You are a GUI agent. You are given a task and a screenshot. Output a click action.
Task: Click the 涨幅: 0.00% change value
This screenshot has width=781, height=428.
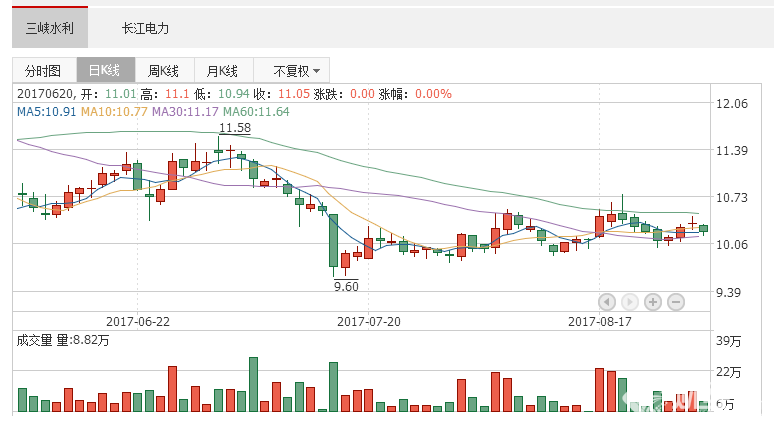(x=415, y=94)
